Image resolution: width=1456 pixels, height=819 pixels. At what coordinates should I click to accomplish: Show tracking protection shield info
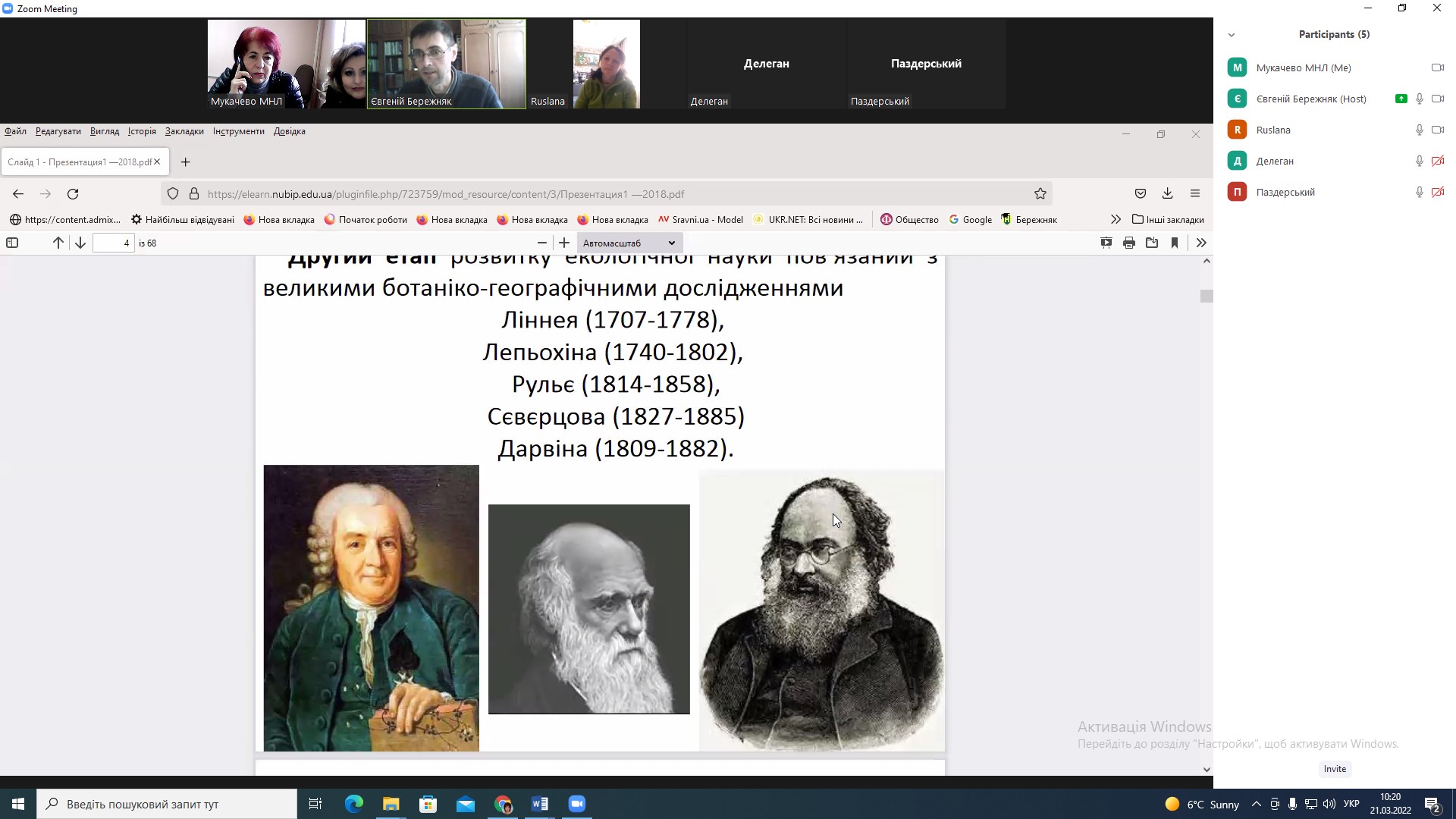pos(173,194)
